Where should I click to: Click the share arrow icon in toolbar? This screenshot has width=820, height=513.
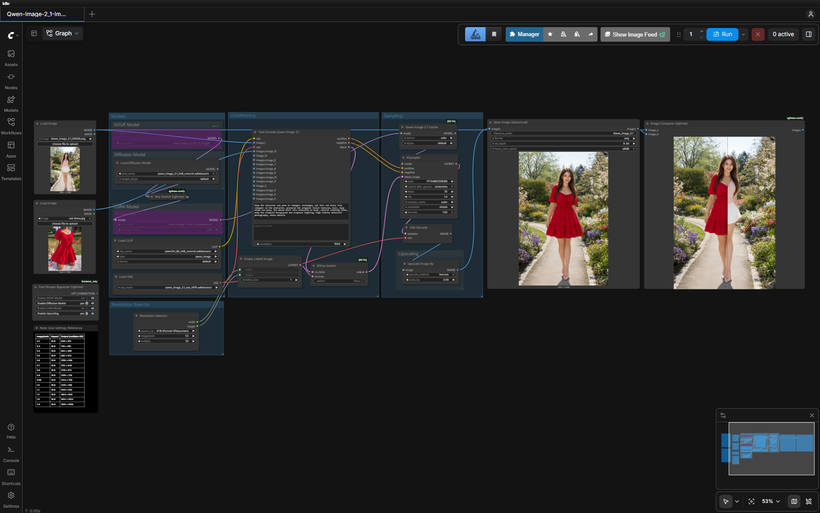590,34
